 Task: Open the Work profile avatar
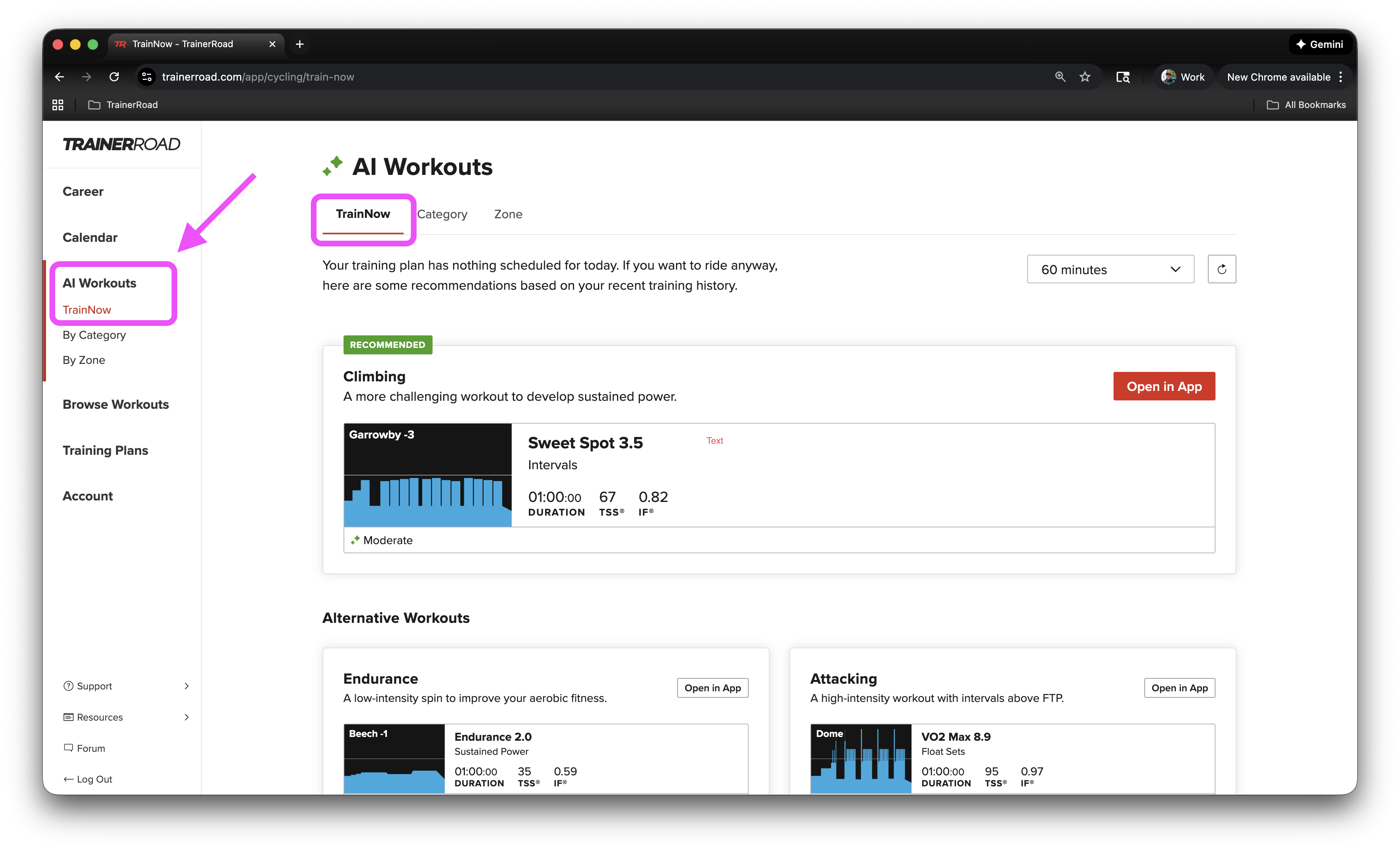pos(1168,77)
